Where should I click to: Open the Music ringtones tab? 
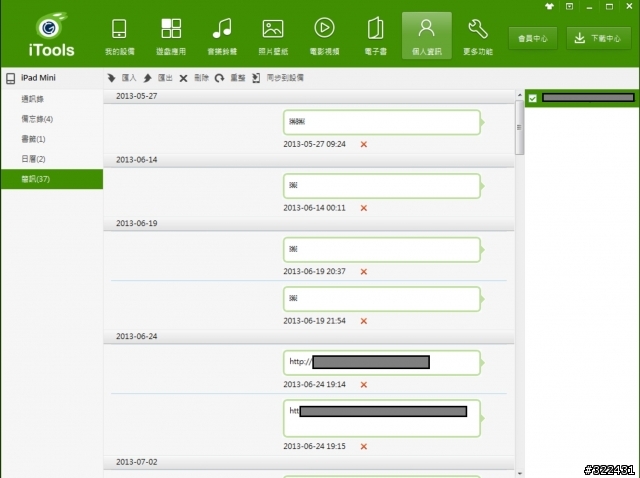(x=222, y=36)
